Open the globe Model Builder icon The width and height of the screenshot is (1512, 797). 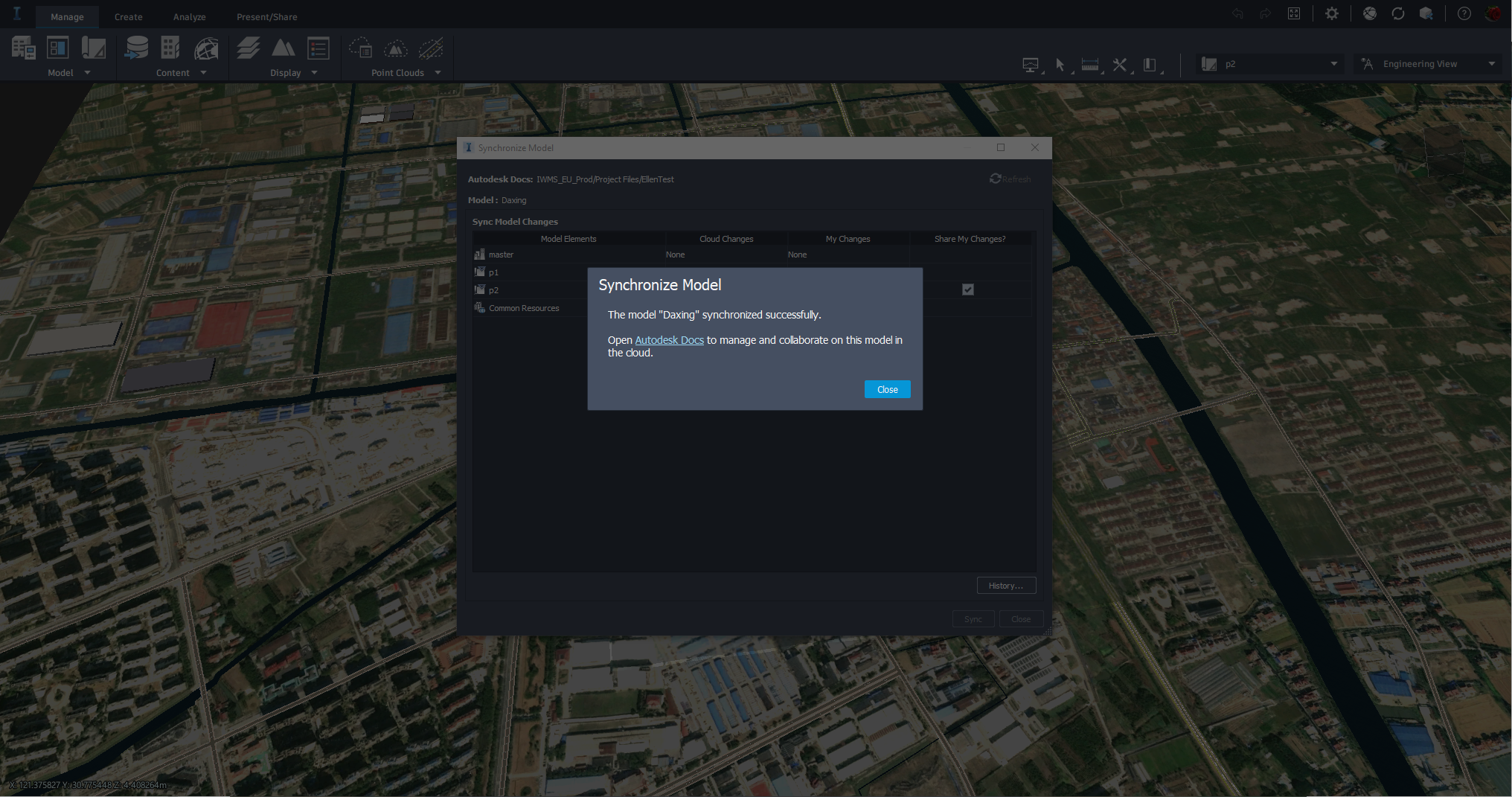[206, 48]
